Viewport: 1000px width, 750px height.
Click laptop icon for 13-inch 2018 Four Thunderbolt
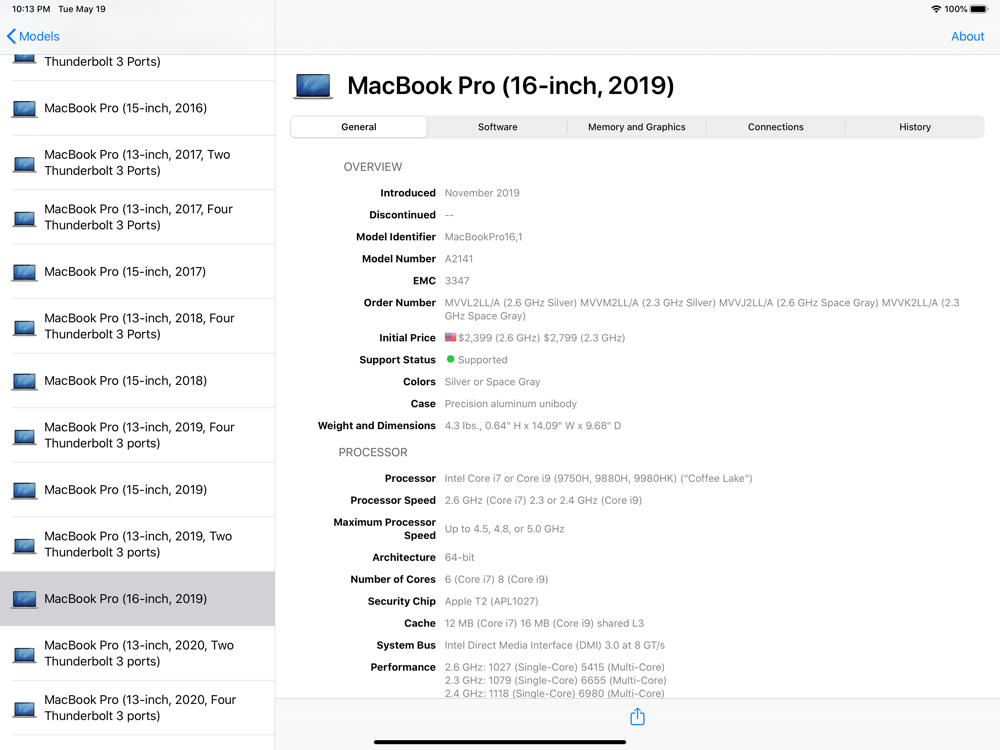(x=25, y=328)
